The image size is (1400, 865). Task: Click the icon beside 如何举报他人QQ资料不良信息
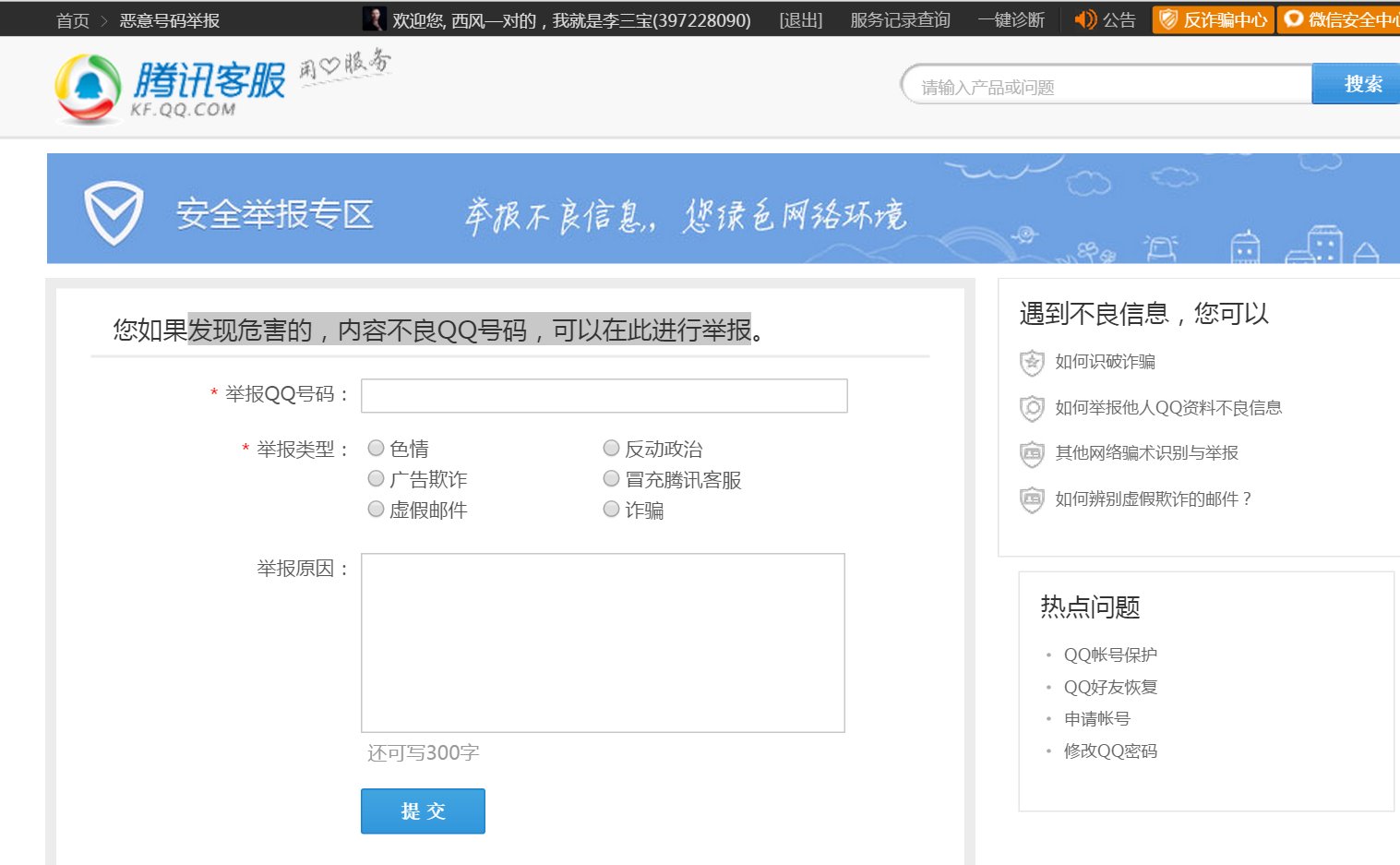[1031, 409]
